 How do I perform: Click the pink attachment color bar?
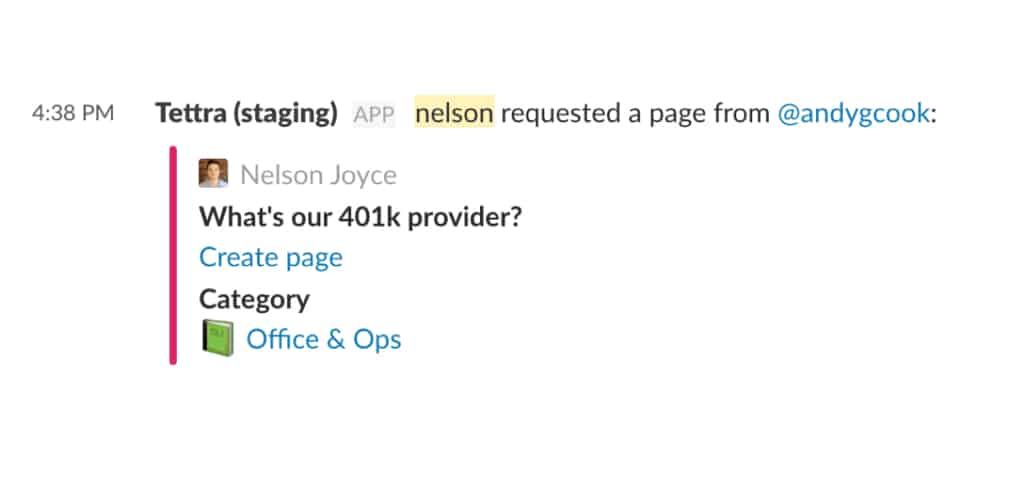(x=173, y=256)
